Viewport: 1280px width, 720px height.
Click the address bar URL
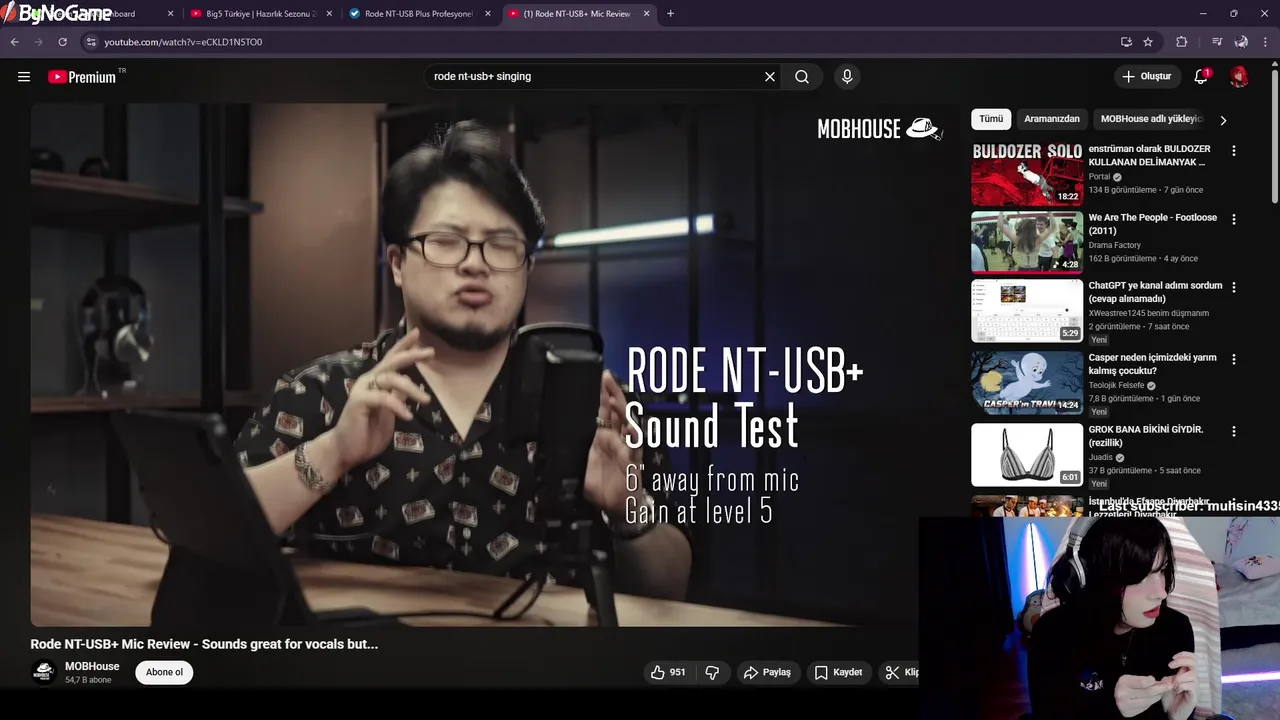coord(183,42)
